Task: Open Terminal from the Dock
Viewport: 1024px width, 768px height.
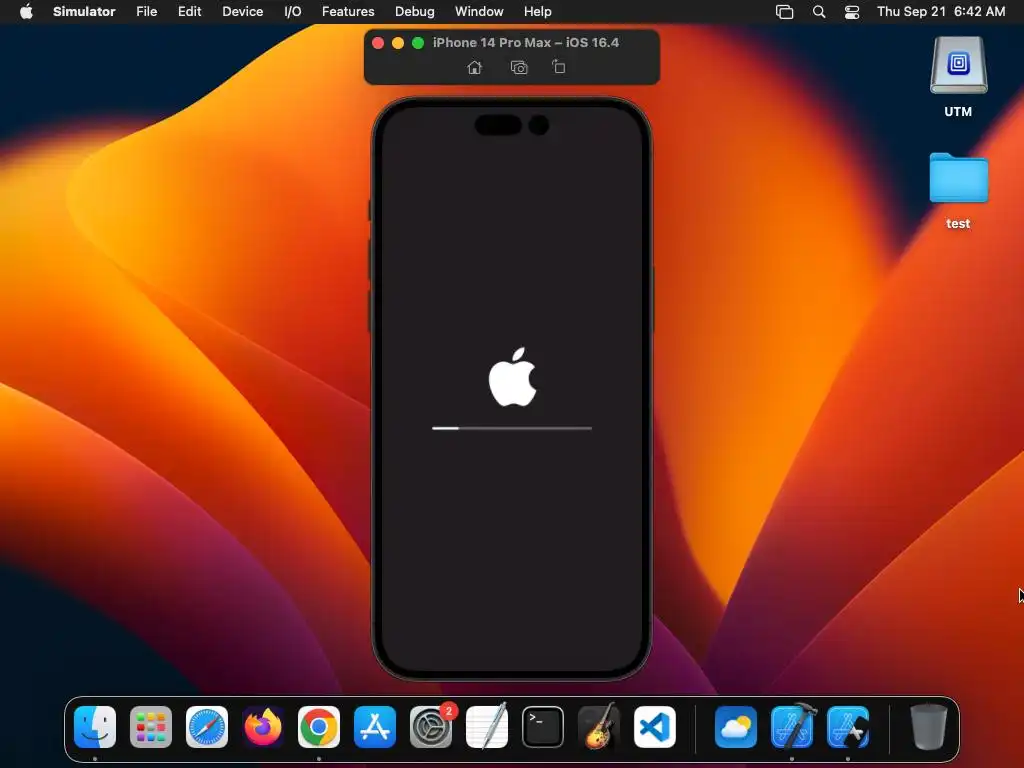Action: [x=543, y=727]
